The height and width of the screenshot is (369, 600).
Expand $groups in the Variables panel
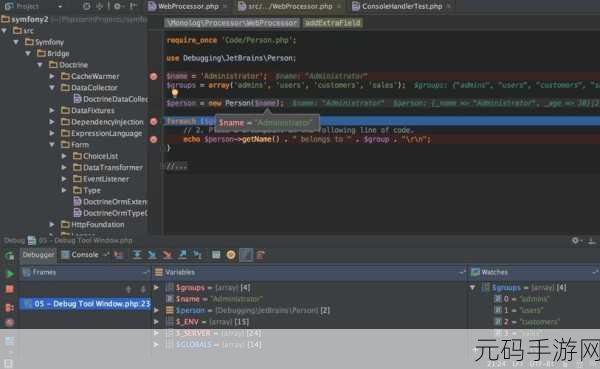pyautogui.click(x=157, y=287)
